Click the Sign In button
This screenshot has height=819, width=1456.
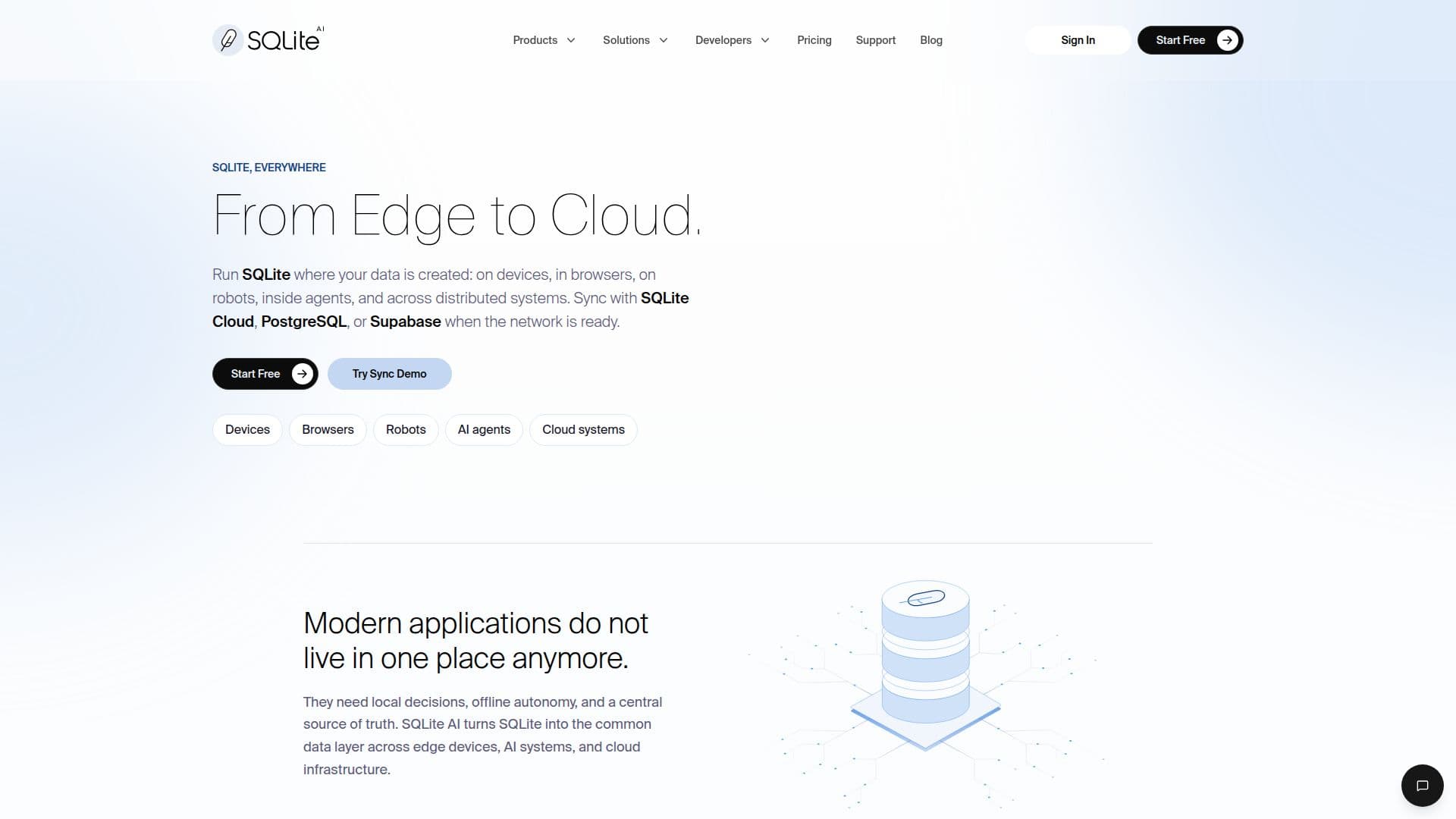pyautogui.click(x=1078, y=40)
